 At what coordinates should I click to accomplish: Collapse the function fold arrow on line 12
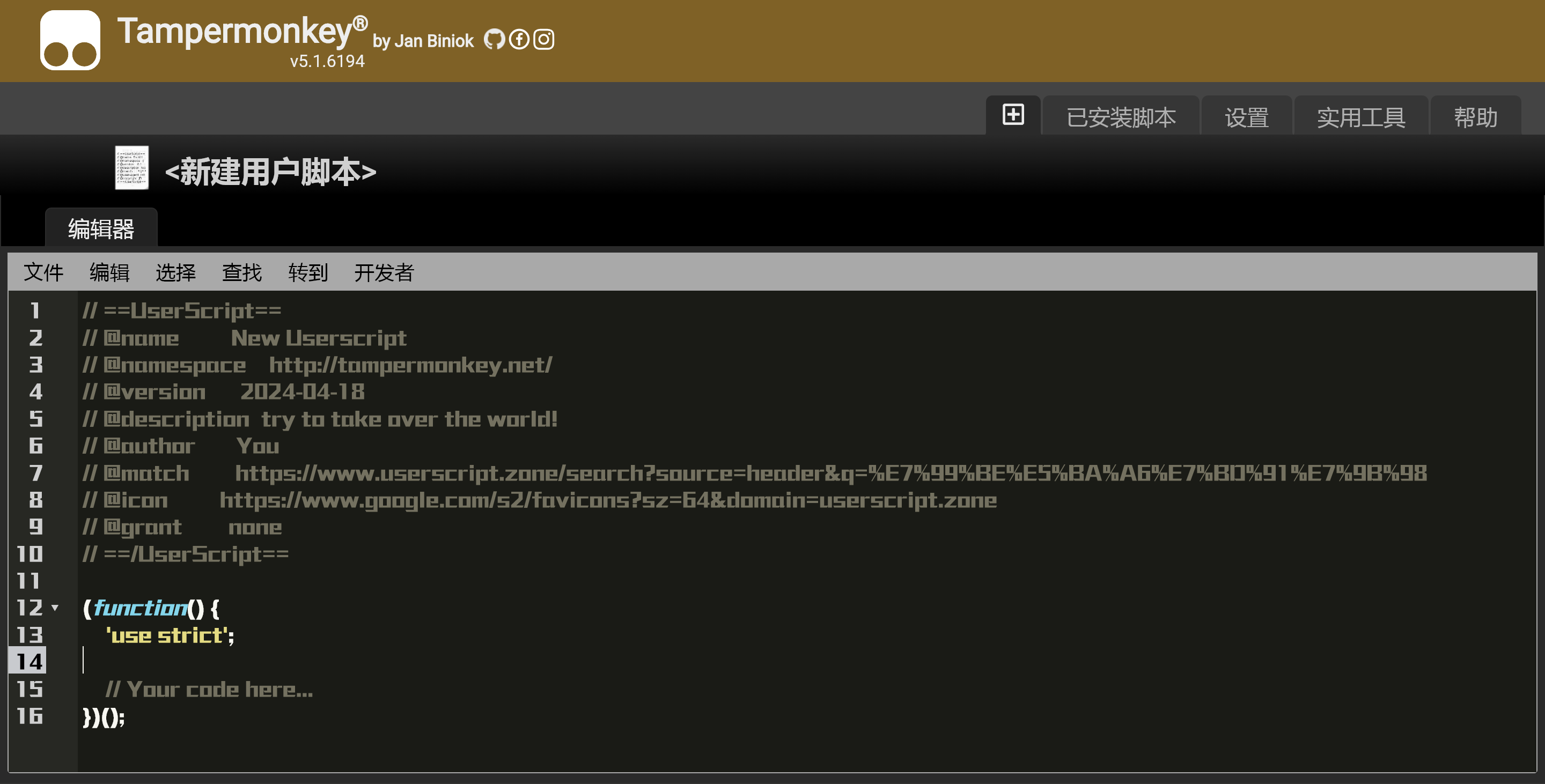click(x=55, y=608)
